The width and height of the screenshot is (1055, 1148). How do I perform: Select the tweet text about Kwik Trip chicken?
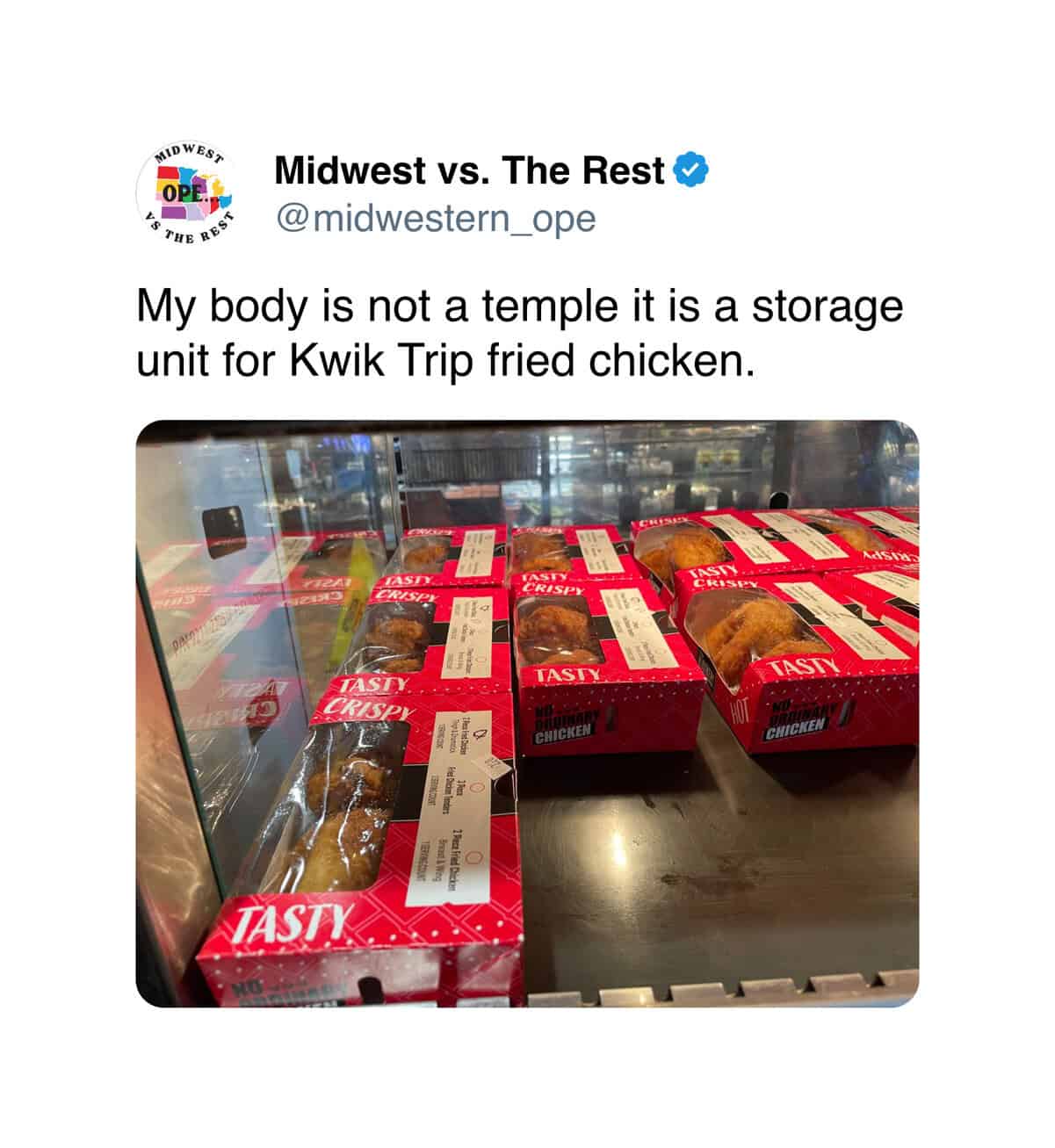519,334
